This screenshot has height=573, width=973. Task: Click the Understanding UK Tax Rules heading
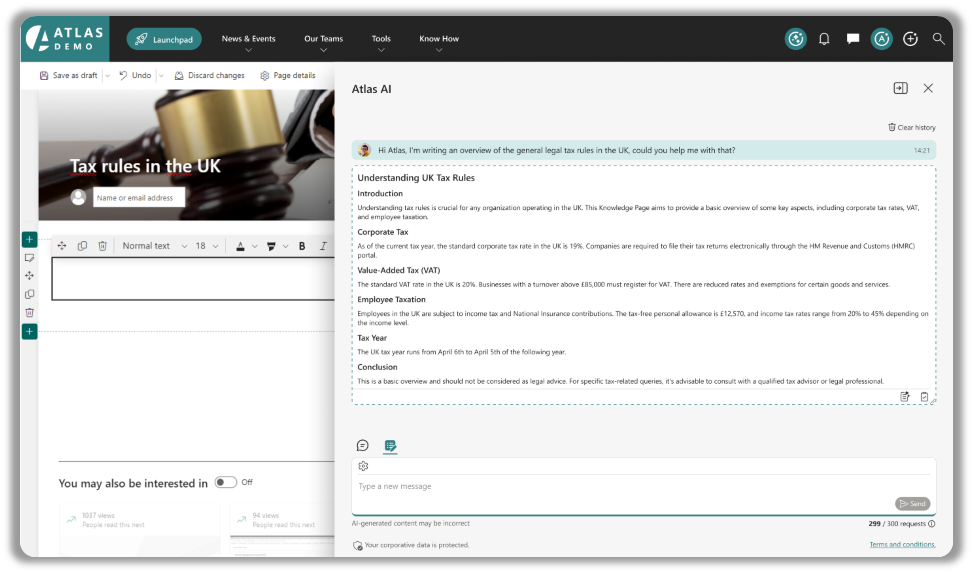pyautogui.click(x=416, y=178)
